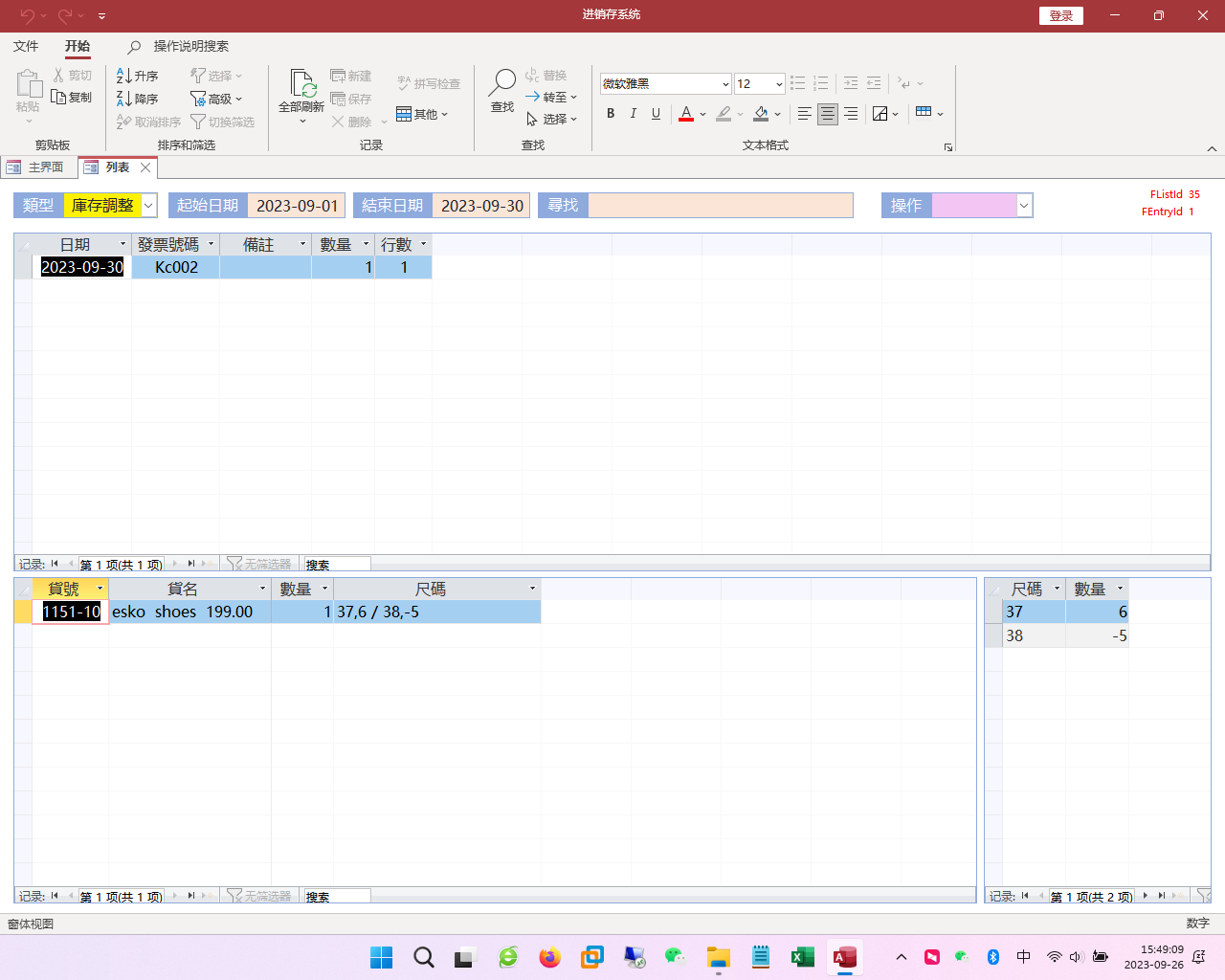The image size is (1225, 980).
Task: Click the undo arrow in title bar
Action: [27, 15]
